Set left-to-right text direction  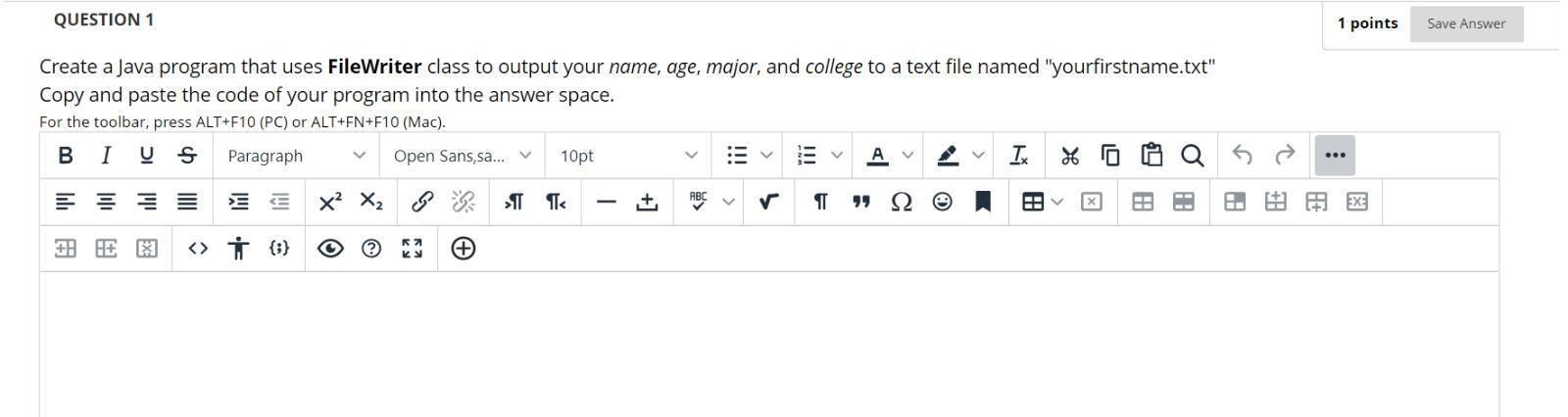(514, 202)
